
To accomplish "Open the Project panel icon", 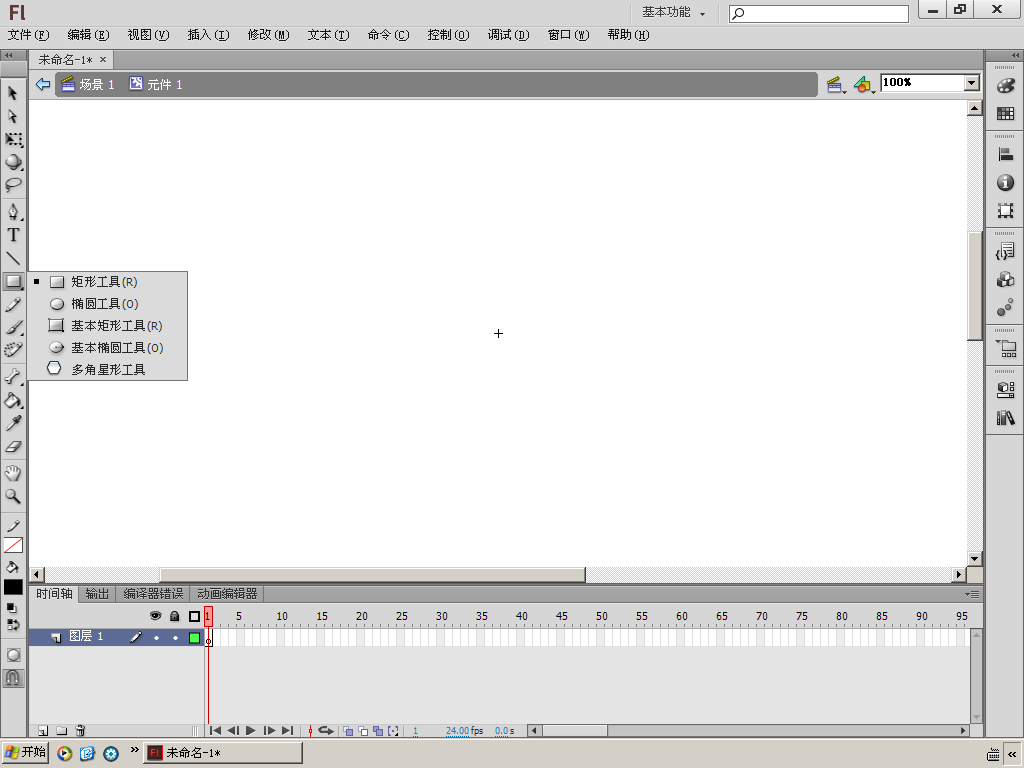I will [x=1006, y=349].
